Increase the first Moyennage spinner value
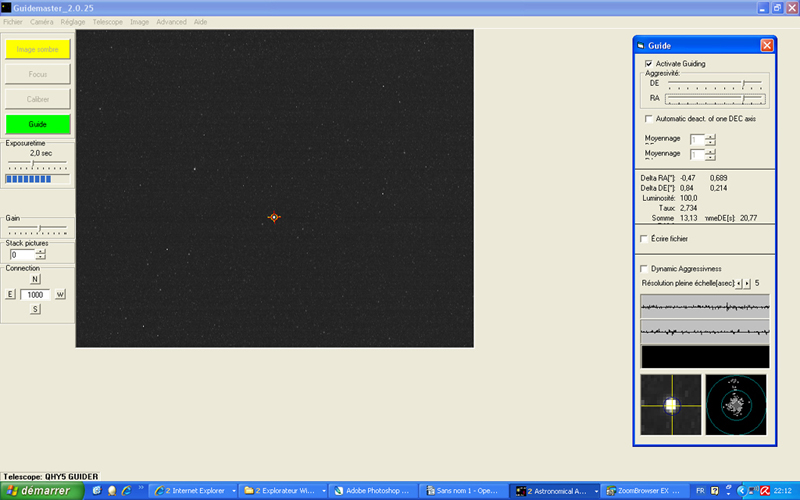This screenshot has height=500, width=800. click(711, 137)
